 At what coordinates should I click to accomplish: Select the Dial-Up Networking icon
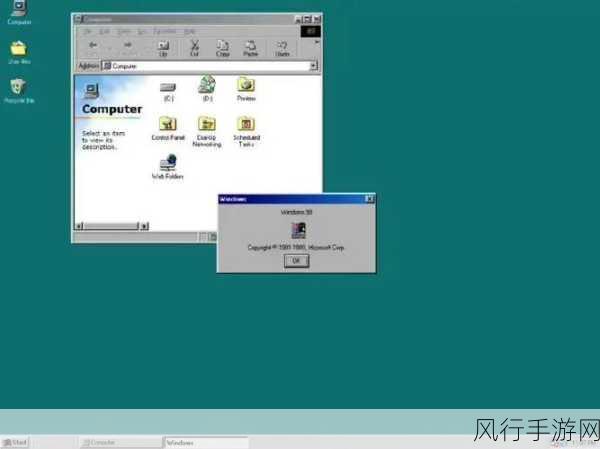207,131
